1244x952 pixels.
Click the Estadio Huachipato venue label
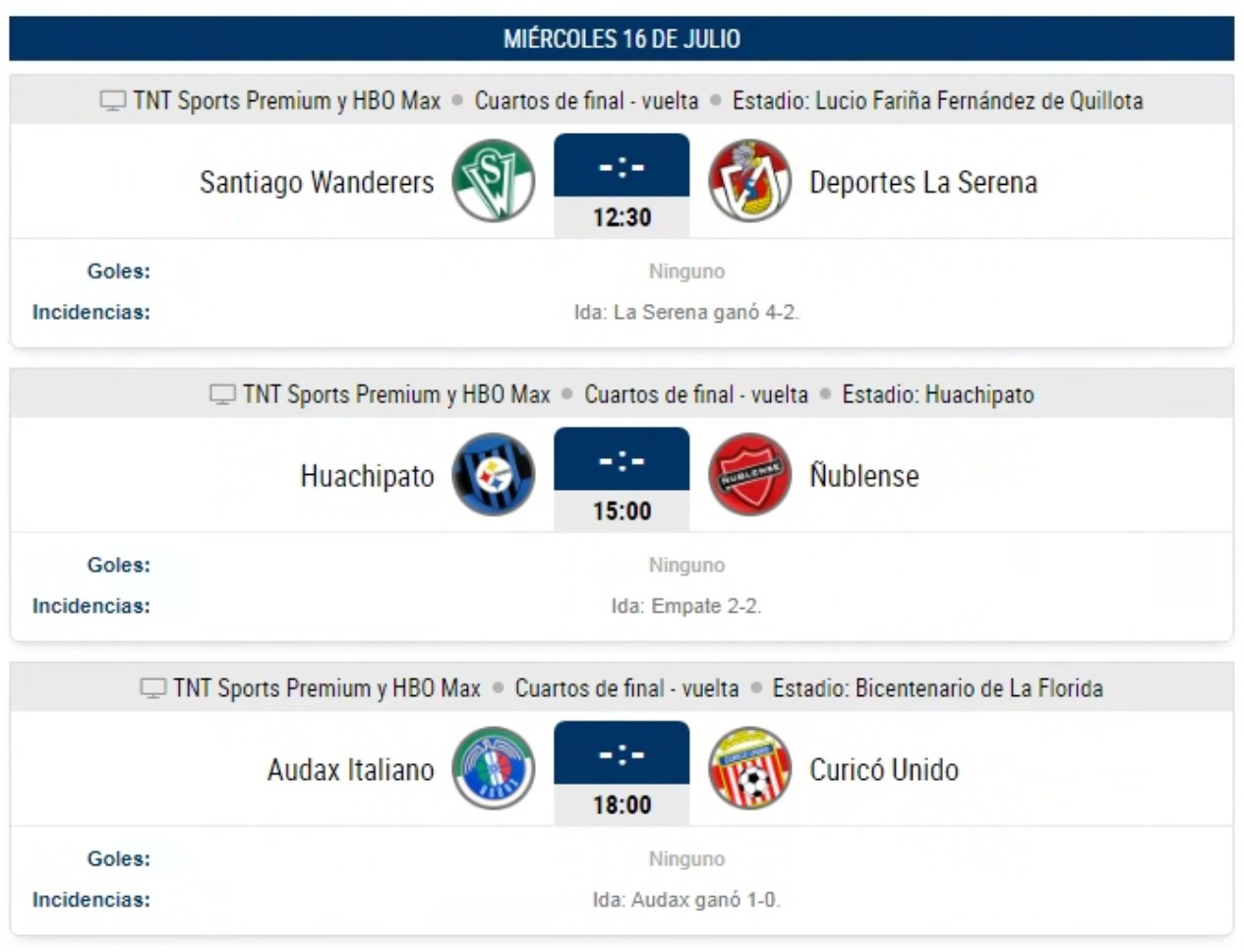(x=938, y=394)
